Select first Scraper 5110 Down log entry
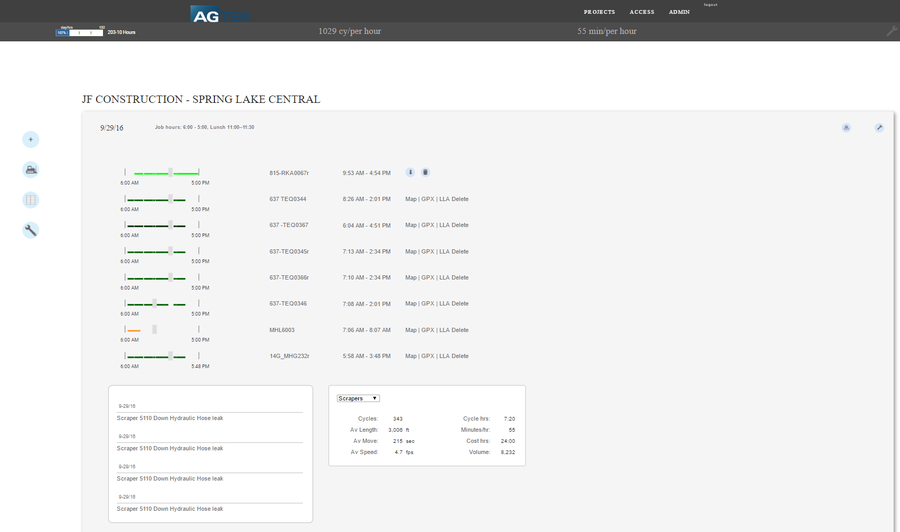This screenshot has height=532, width=900. [170, 418]
